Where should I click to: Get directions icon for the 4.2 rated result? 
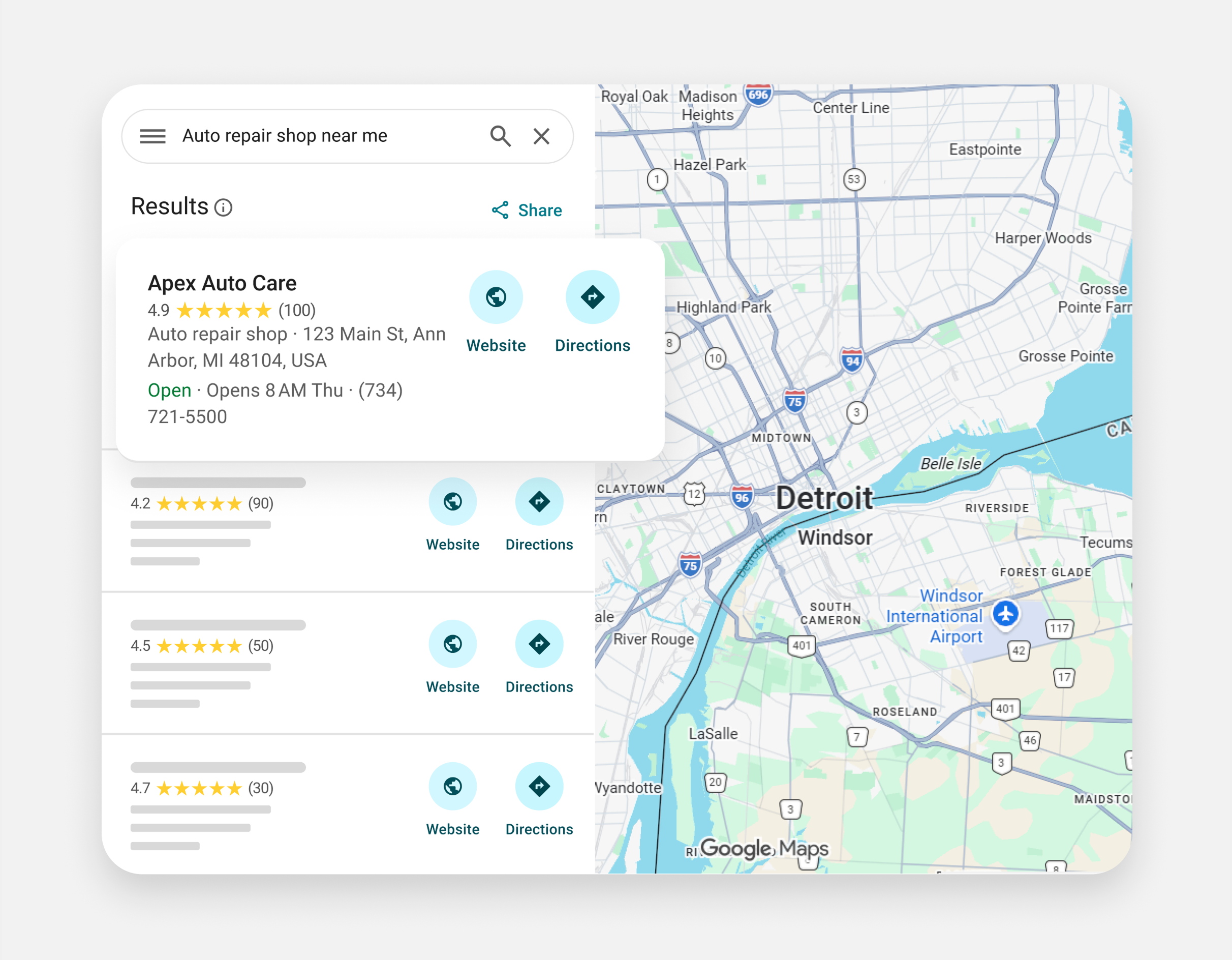539,501
